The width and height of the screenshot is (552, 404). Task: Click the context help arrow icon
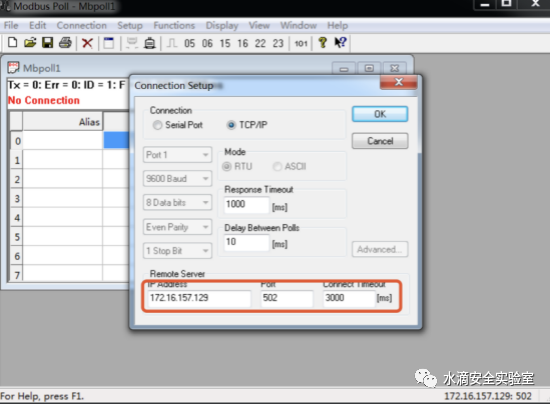pyautogui.click(x=340, y=43)
